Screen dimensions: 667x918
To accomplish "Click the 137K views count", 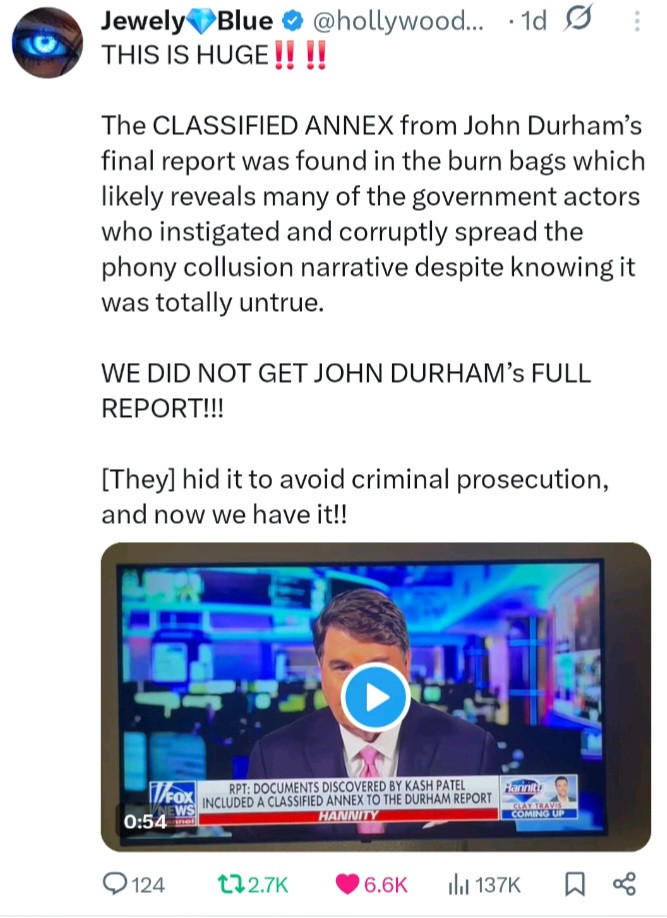I will coord(497,884).
